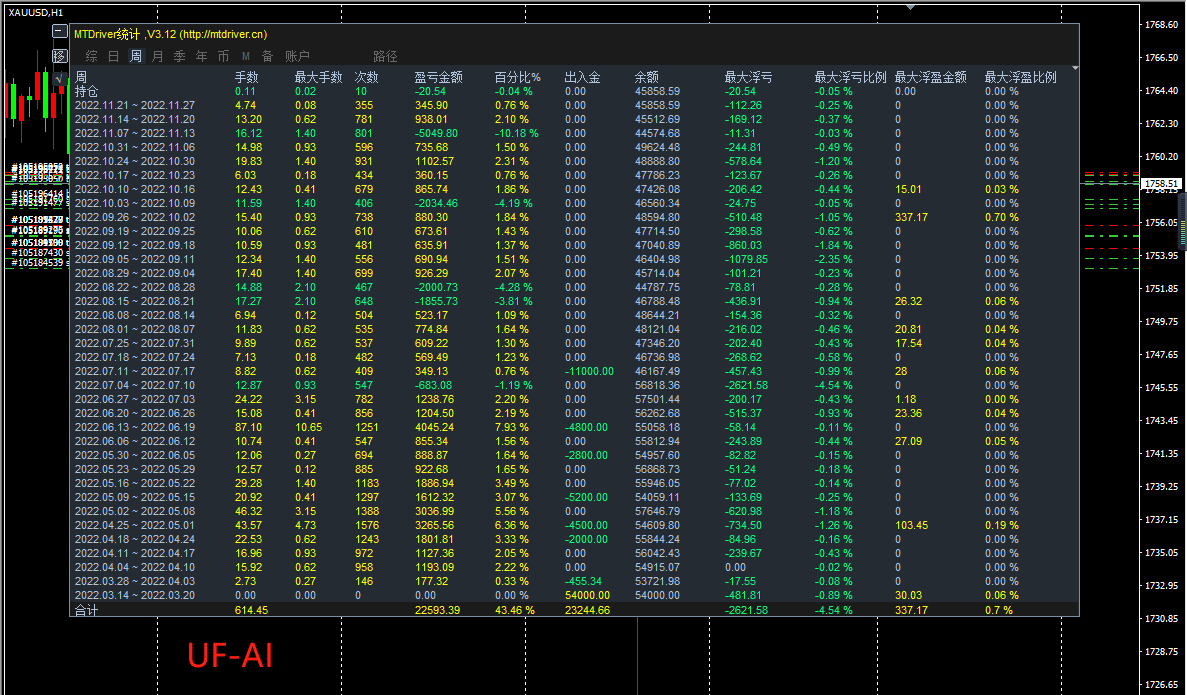Open the 季 quarterly tab

pyautogui.click(x=179, y=56)
